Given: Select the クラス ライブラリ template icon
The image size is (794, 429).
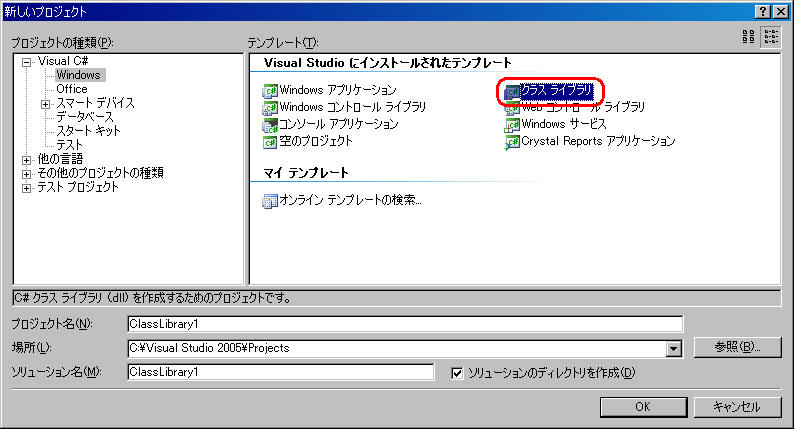Looking at the screenshot, I should pos(512,91).
